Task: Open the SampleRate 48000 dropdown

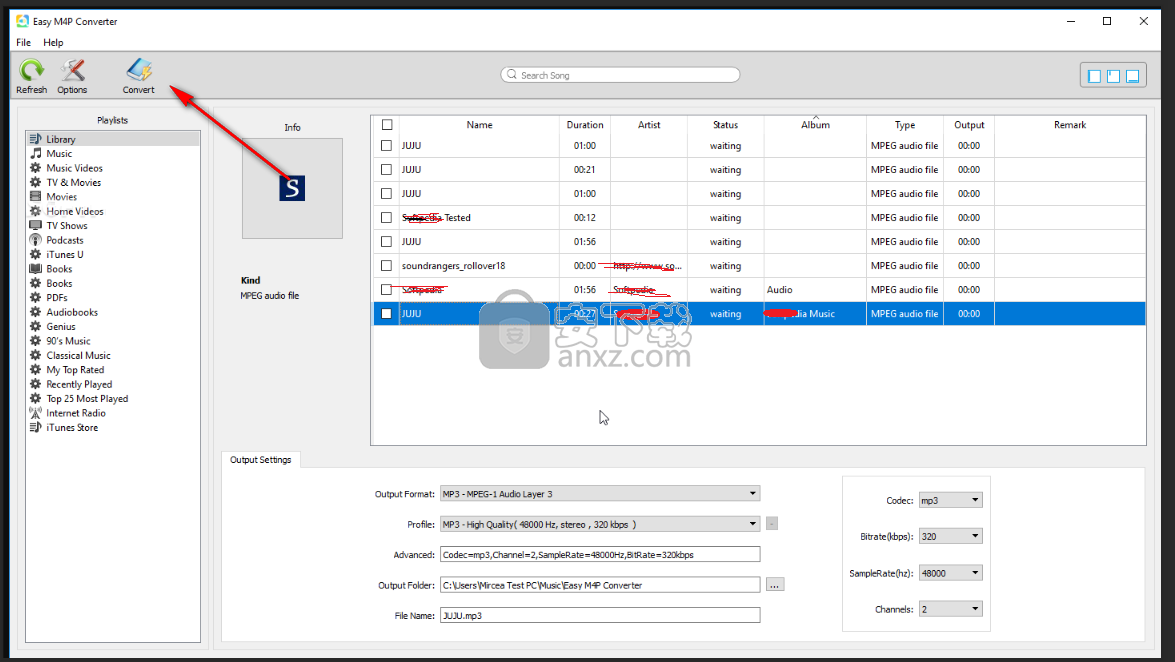Action: (x=950, y=573)
